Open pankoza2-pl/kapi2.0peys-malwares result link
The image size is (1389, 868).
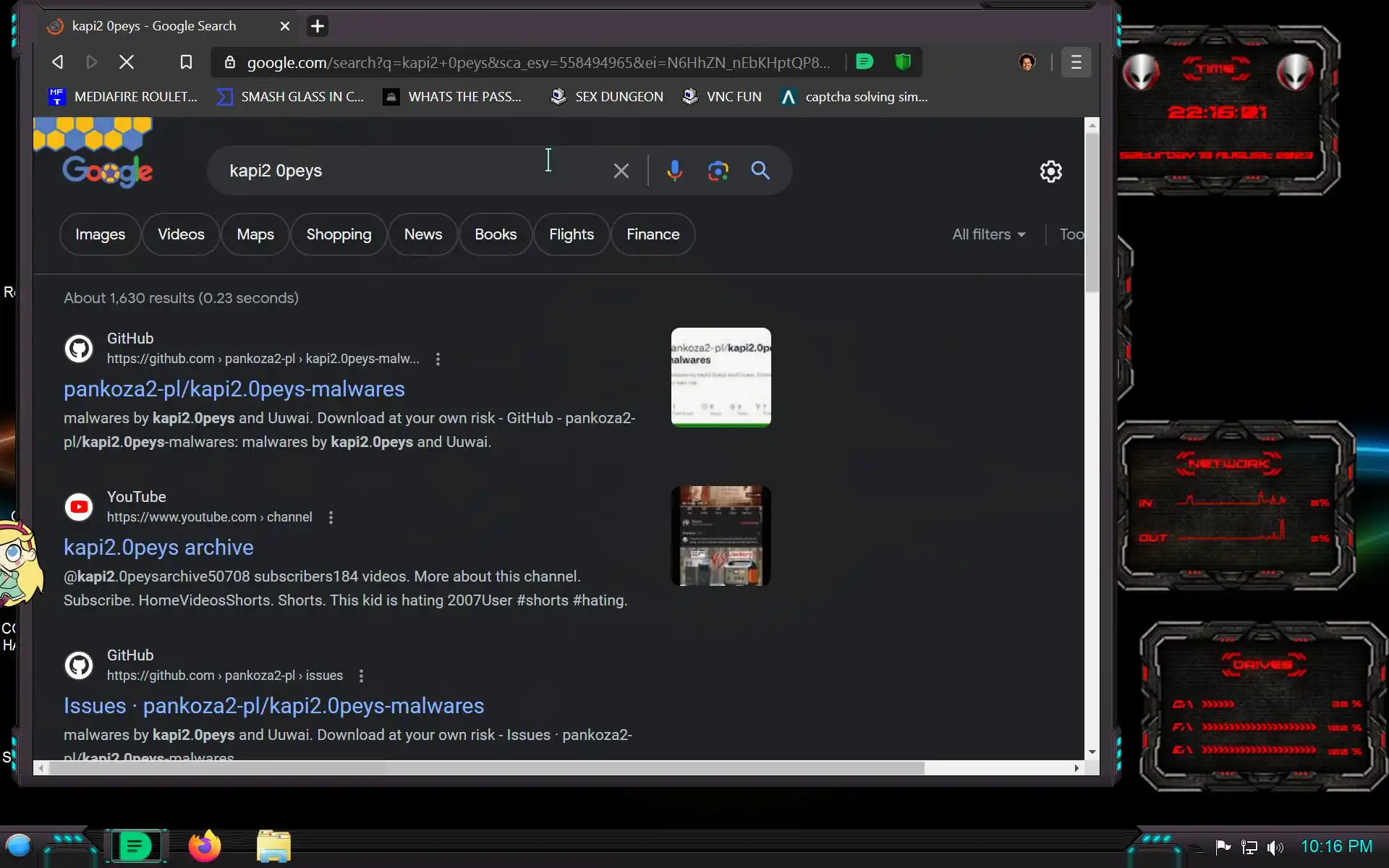coord(234,389)
